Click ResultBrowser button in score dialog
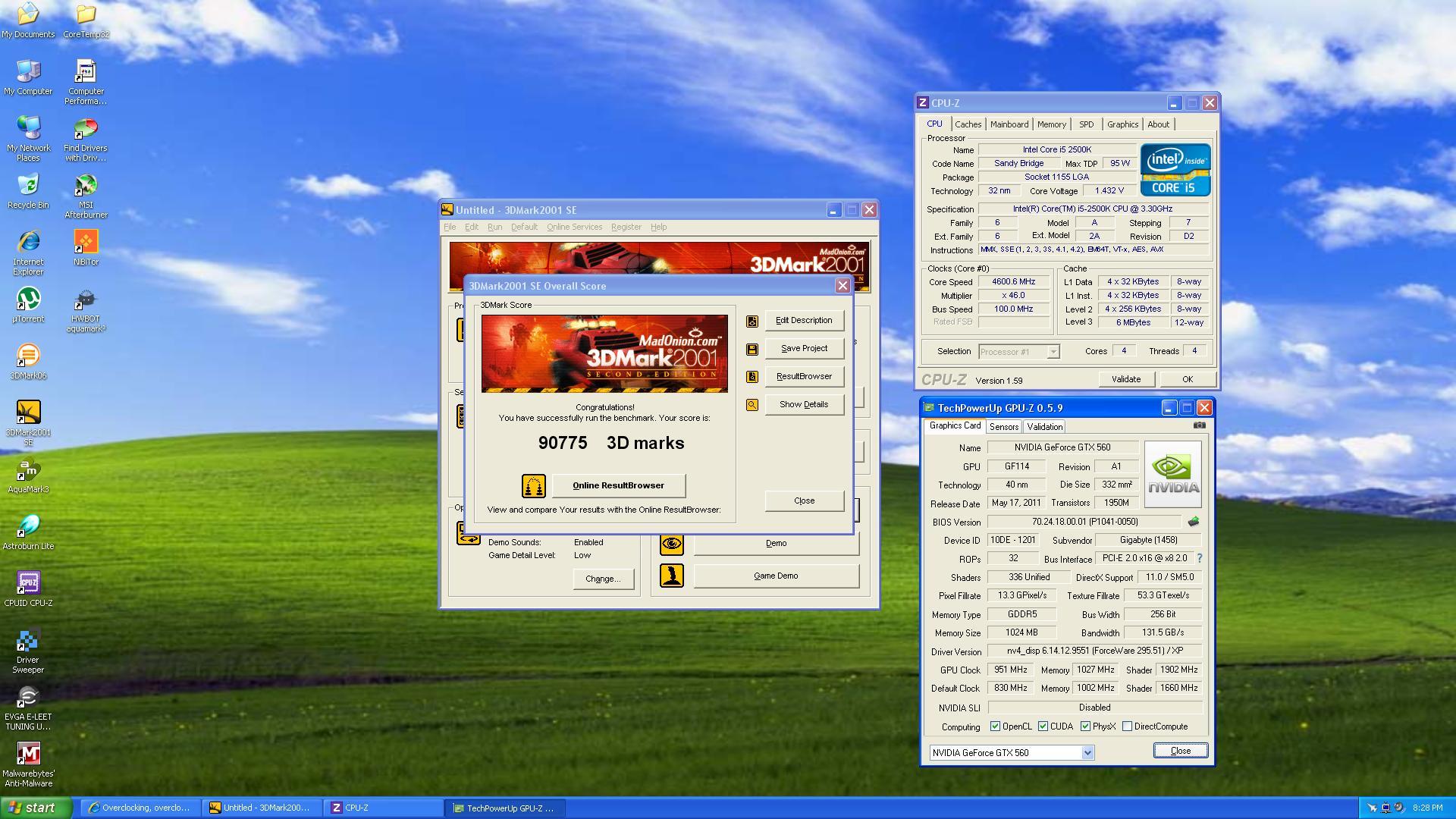 coord(804,377)
